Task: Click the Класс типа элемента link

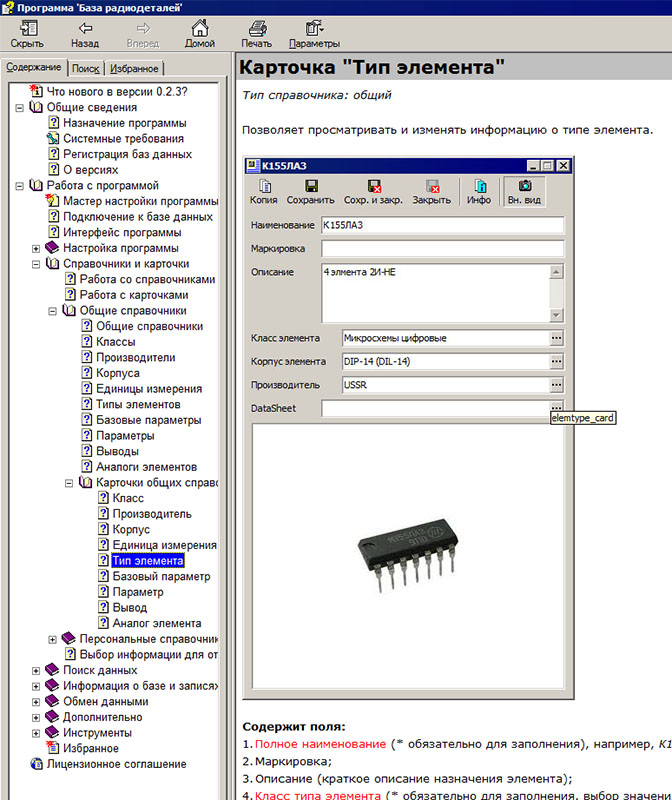Action: point(317,795)
